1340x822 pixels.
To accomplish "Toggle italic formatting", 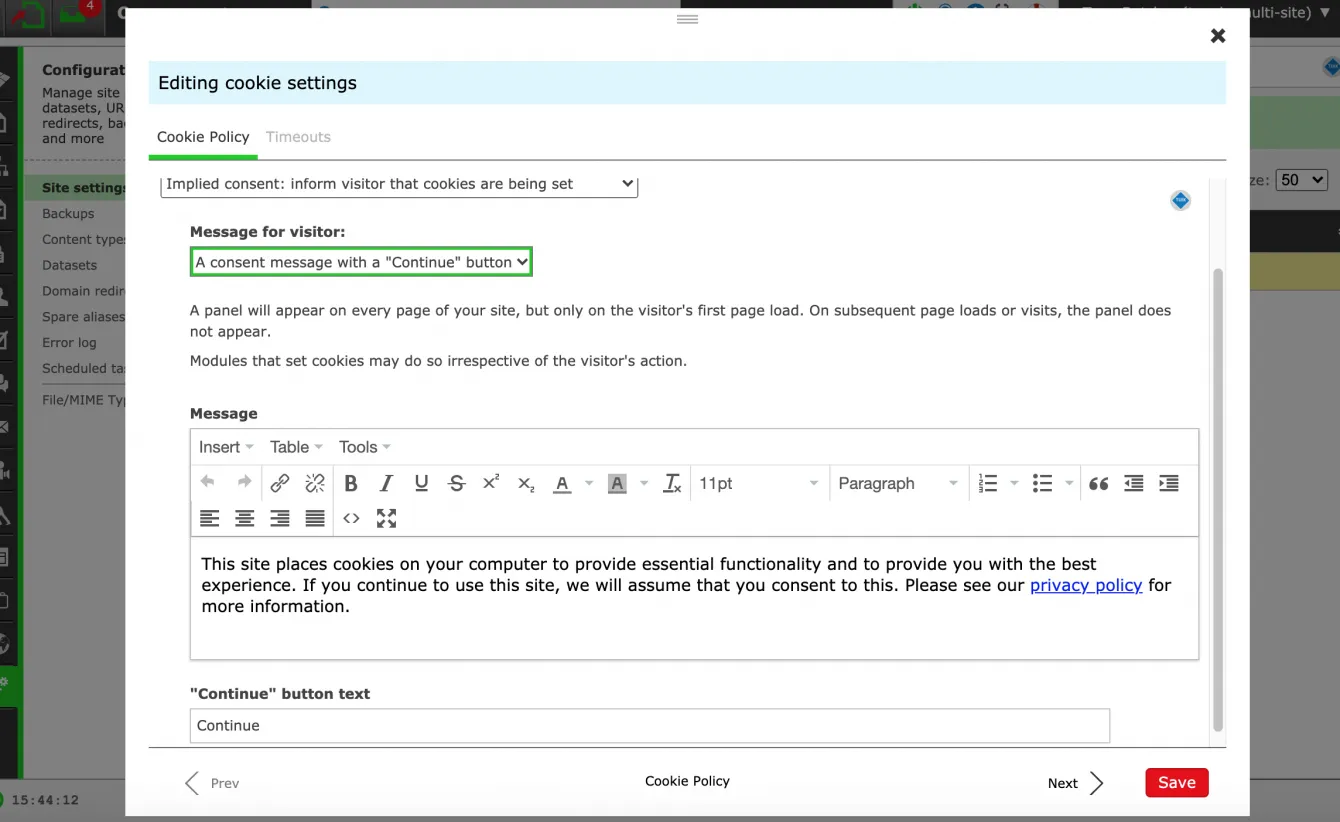I will 386,483.
